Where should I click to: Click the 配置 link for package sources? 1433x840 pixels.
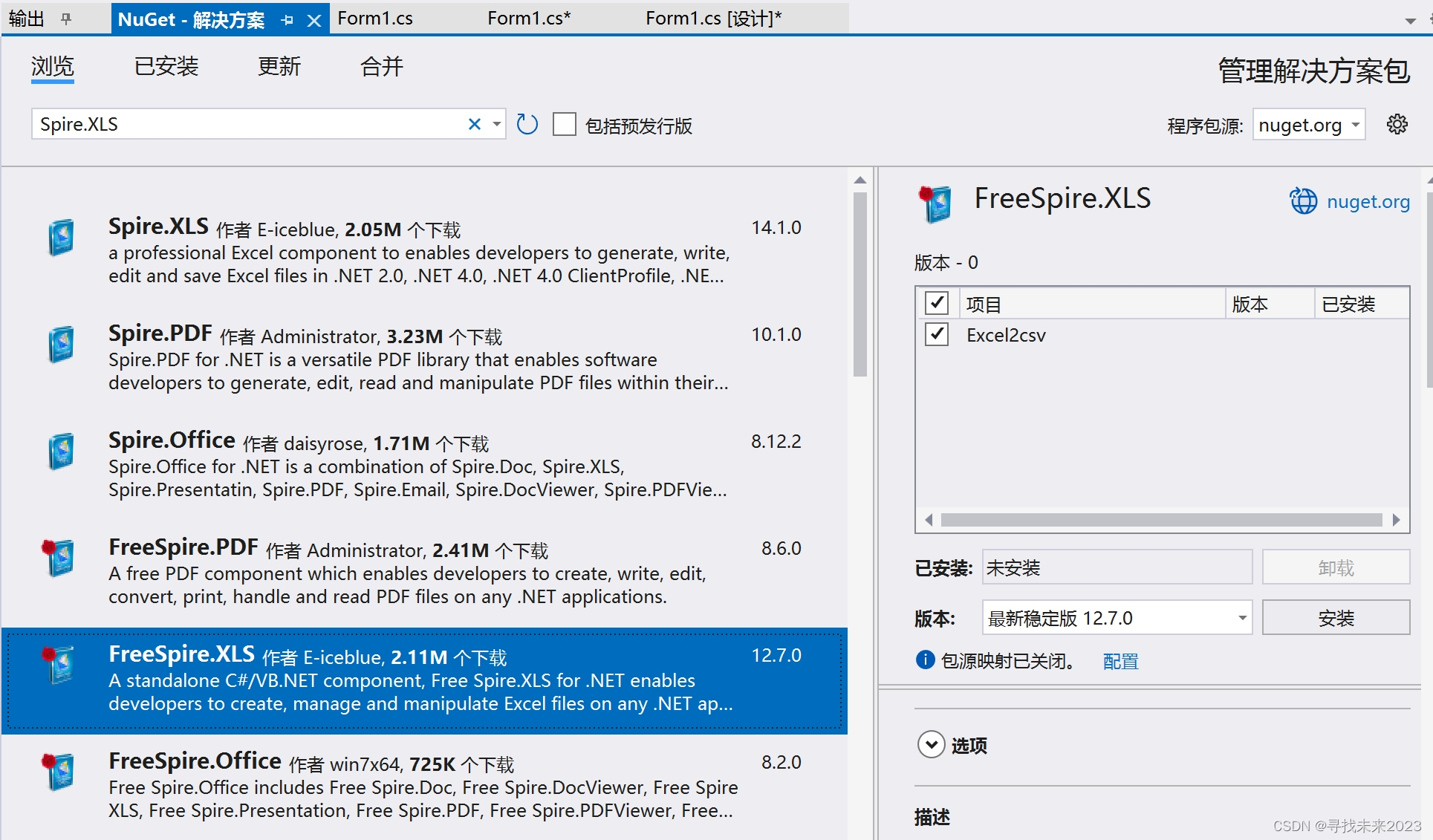(x=1120, y=661)
